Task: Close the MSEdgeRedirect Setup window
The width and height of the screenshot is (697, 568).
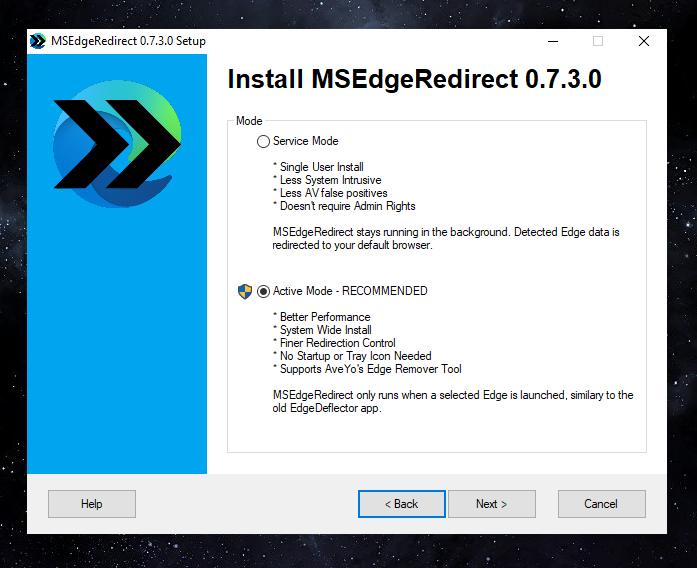Action: point(644,41)
